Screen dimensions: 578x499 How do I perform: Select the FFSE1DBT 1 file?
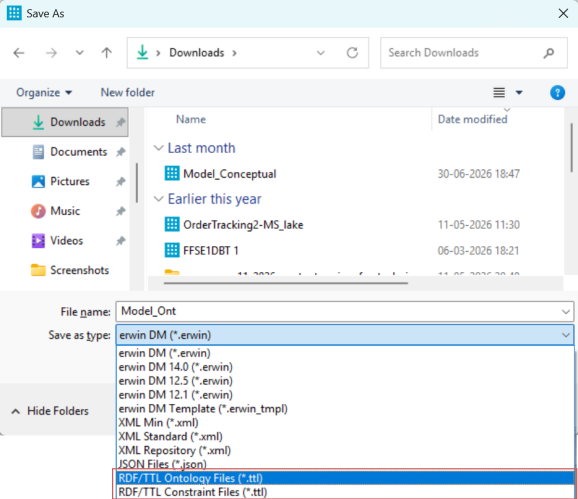click(211, 251)
